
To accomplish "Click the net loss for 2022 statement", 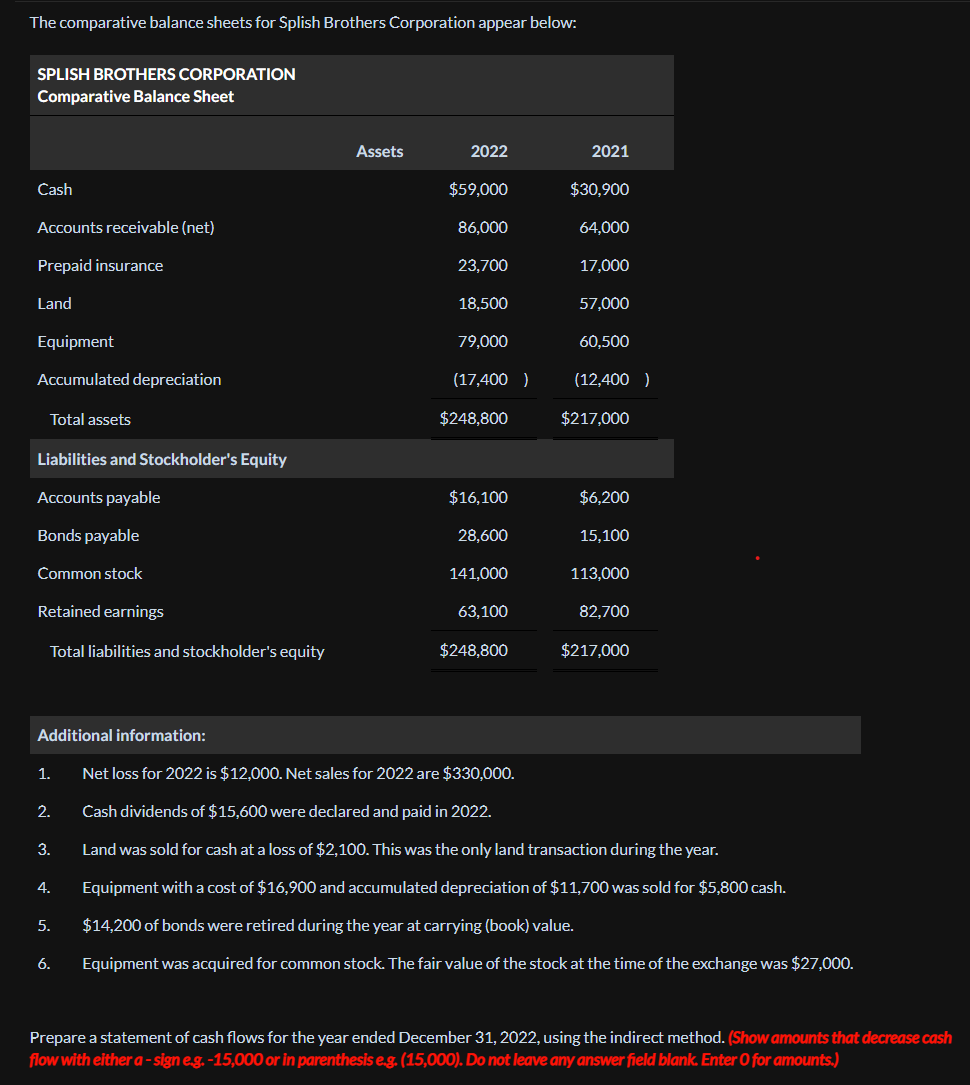I will [298, 774].
